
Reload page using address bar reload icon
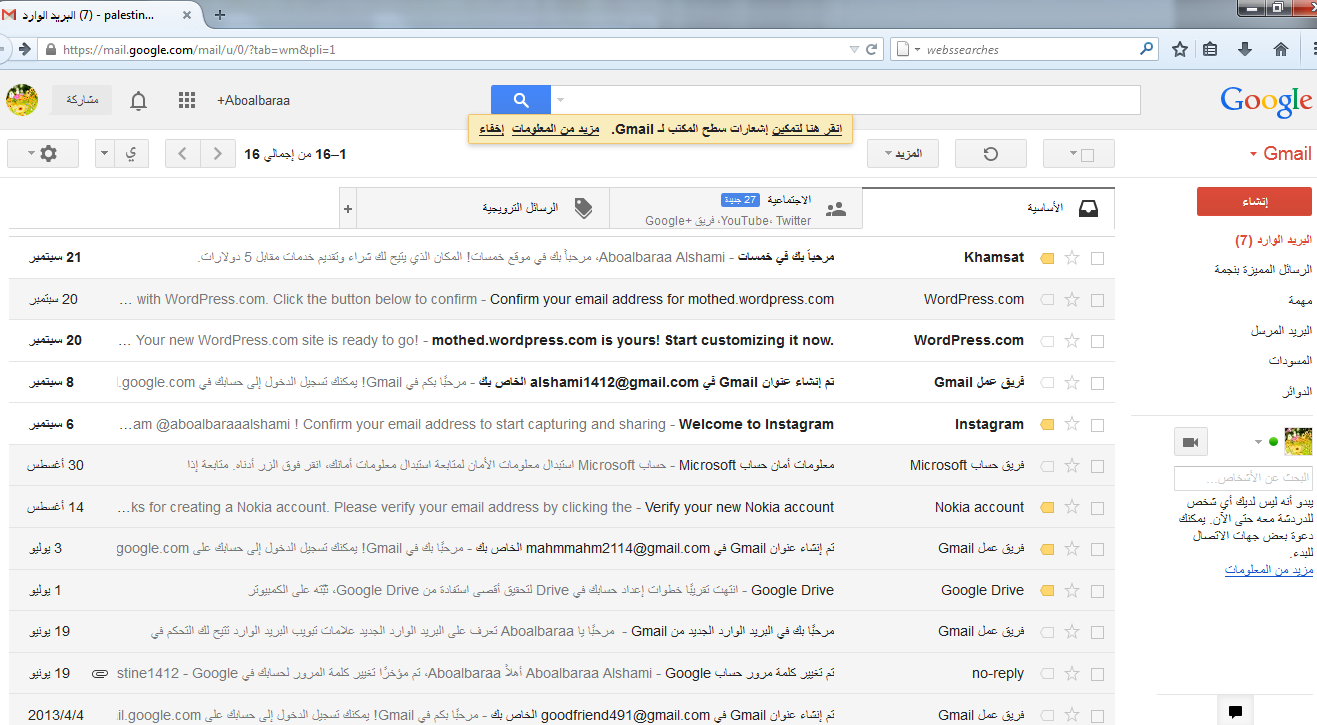(871, 49)
